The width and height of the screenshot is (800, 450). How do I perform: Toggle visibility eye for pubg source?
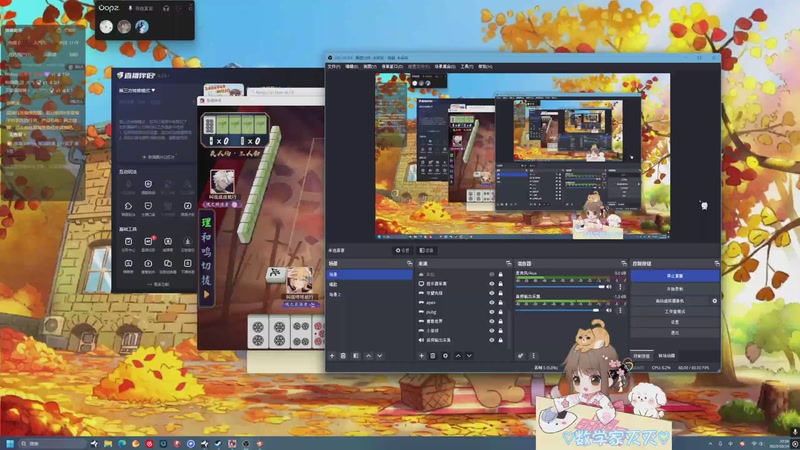[x=492, y=312]
